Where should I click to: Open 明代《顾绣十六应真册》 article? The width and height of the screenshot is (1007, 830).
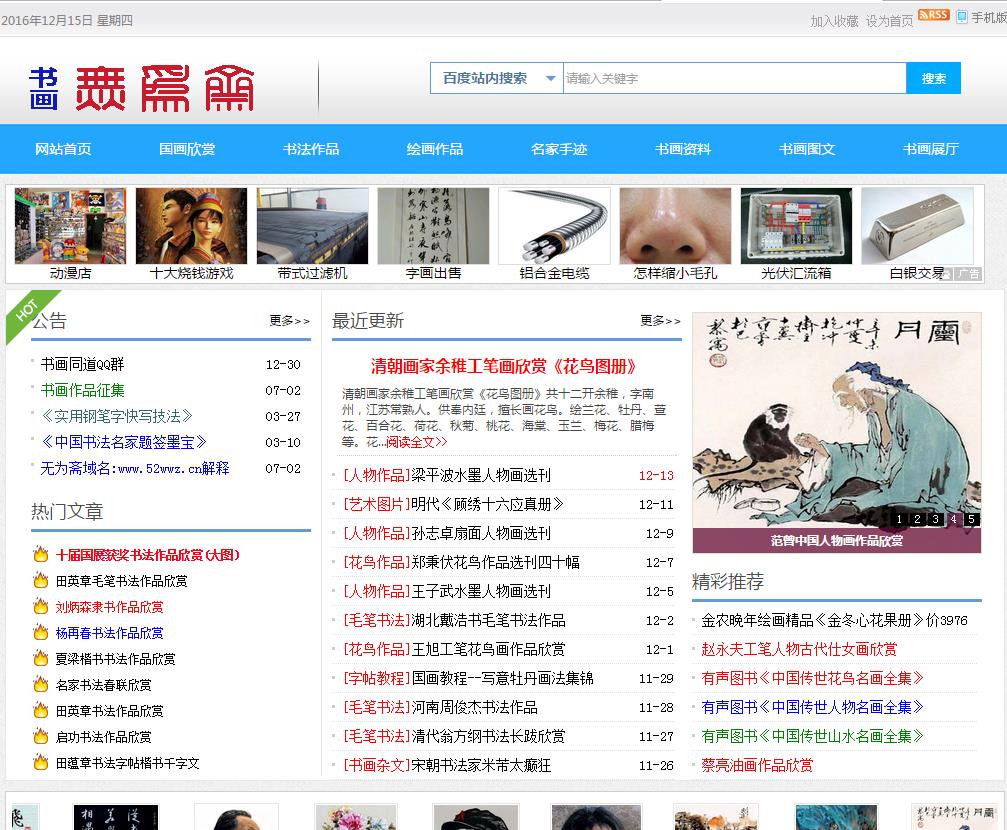click(x=487, y=504)
